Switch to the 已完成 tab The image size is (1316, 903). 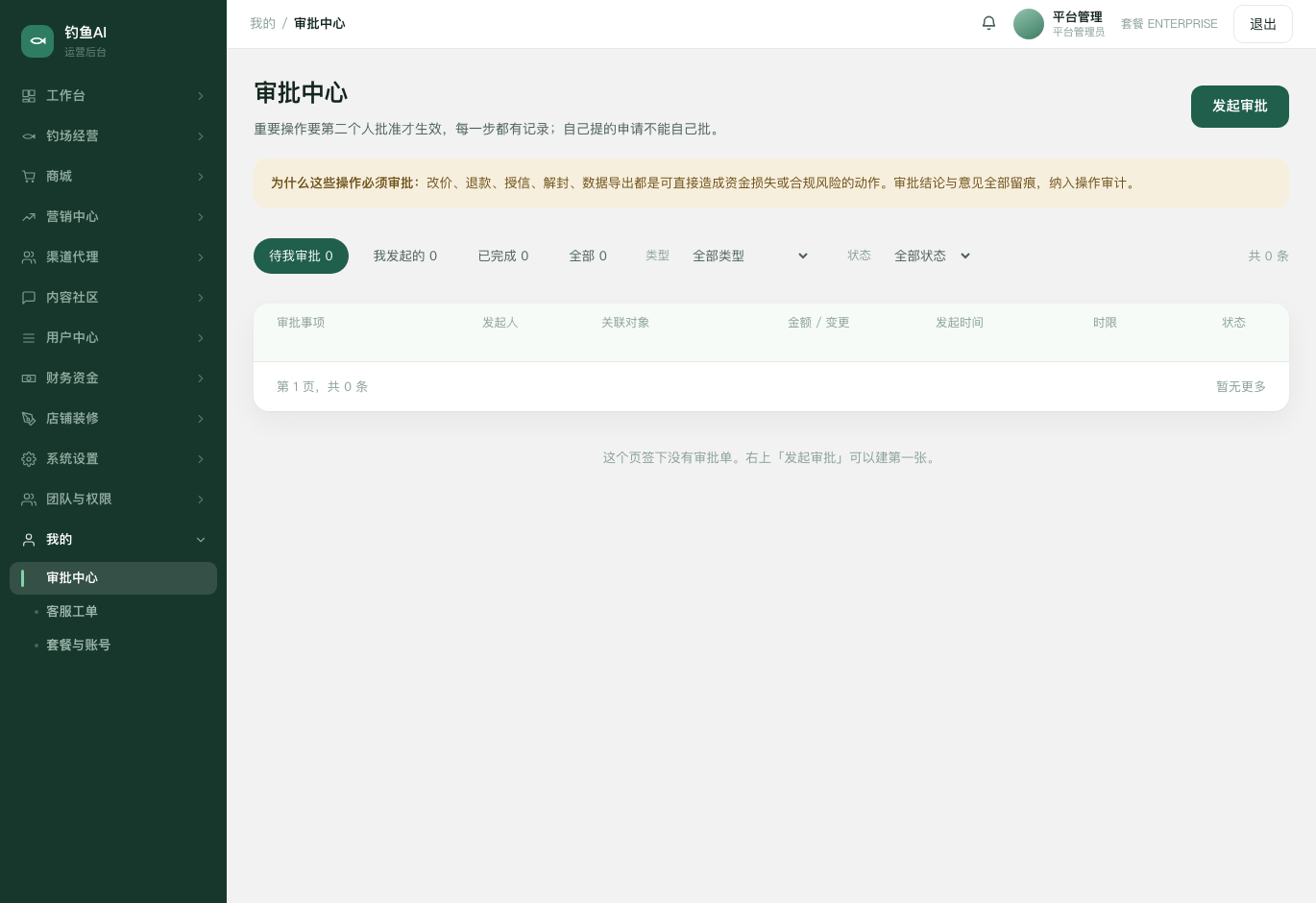click(x=503, y=256)
